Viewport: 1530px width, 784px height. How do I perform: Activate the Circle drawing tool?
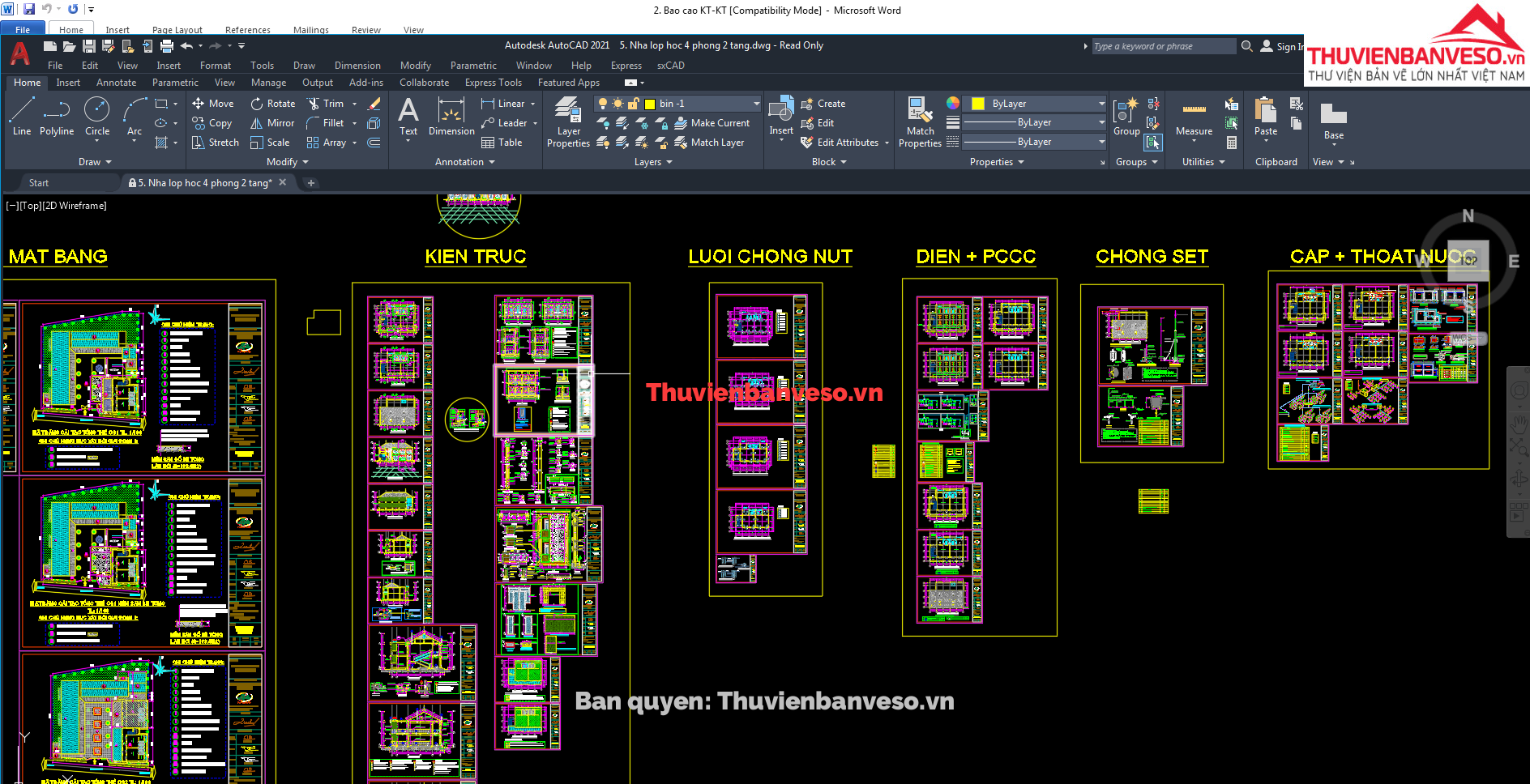point(96,116)
